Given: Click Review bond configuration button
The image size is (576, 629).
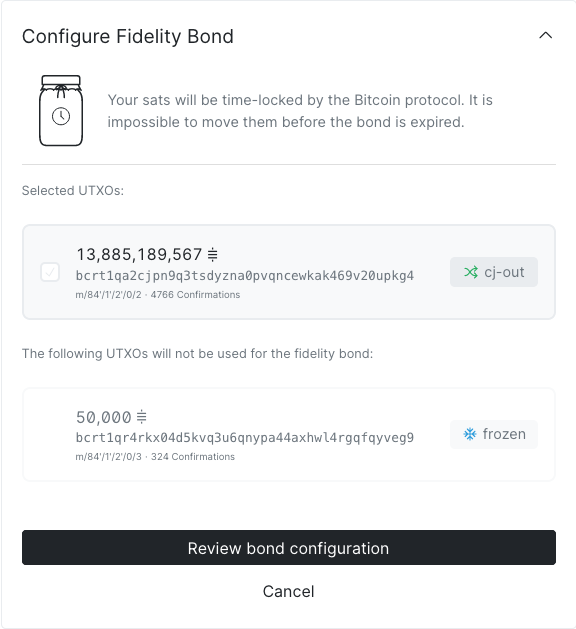Looking at the screenshot, I should click(289, 548).
